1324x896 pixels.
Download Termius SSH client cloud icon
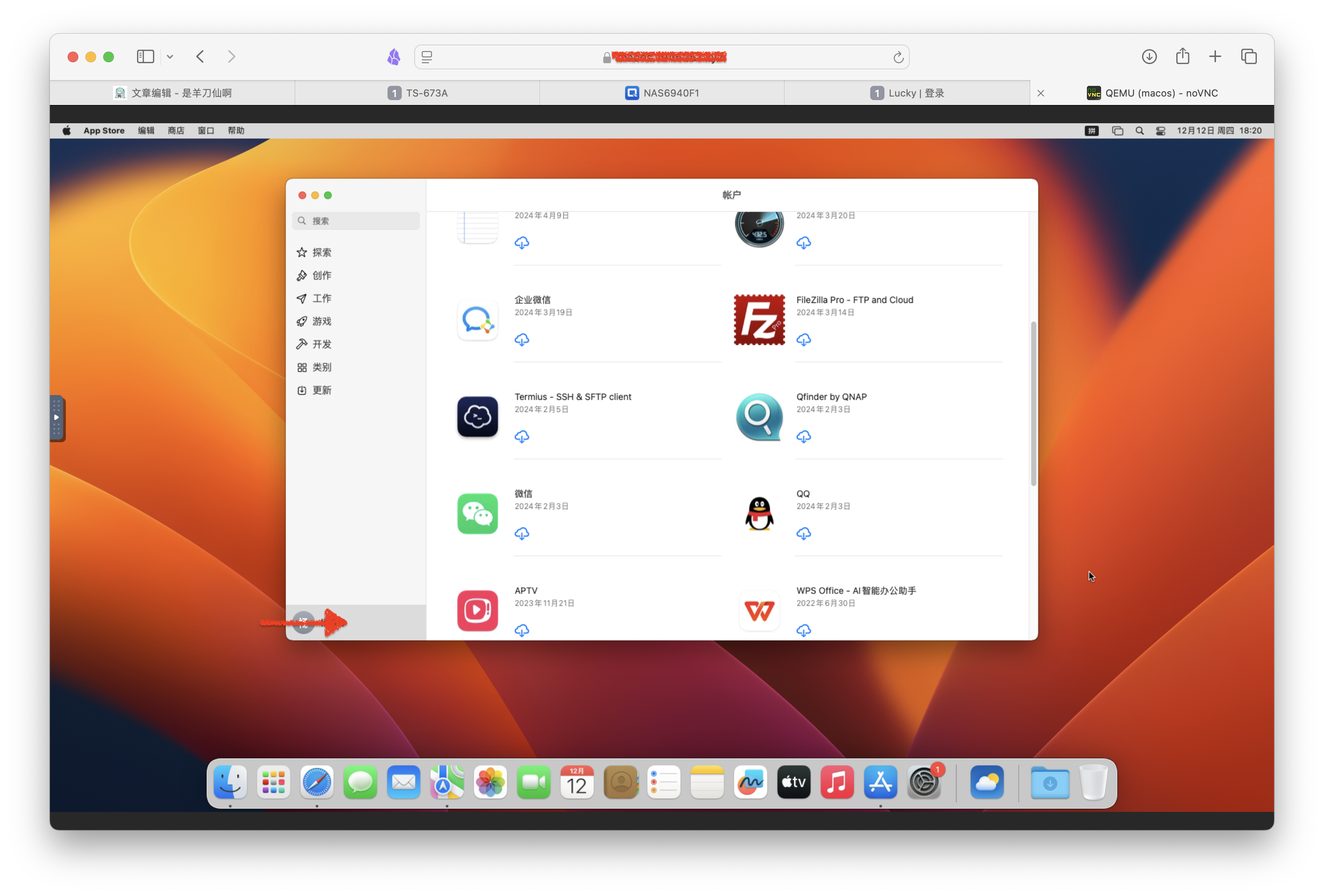point(521,437)
